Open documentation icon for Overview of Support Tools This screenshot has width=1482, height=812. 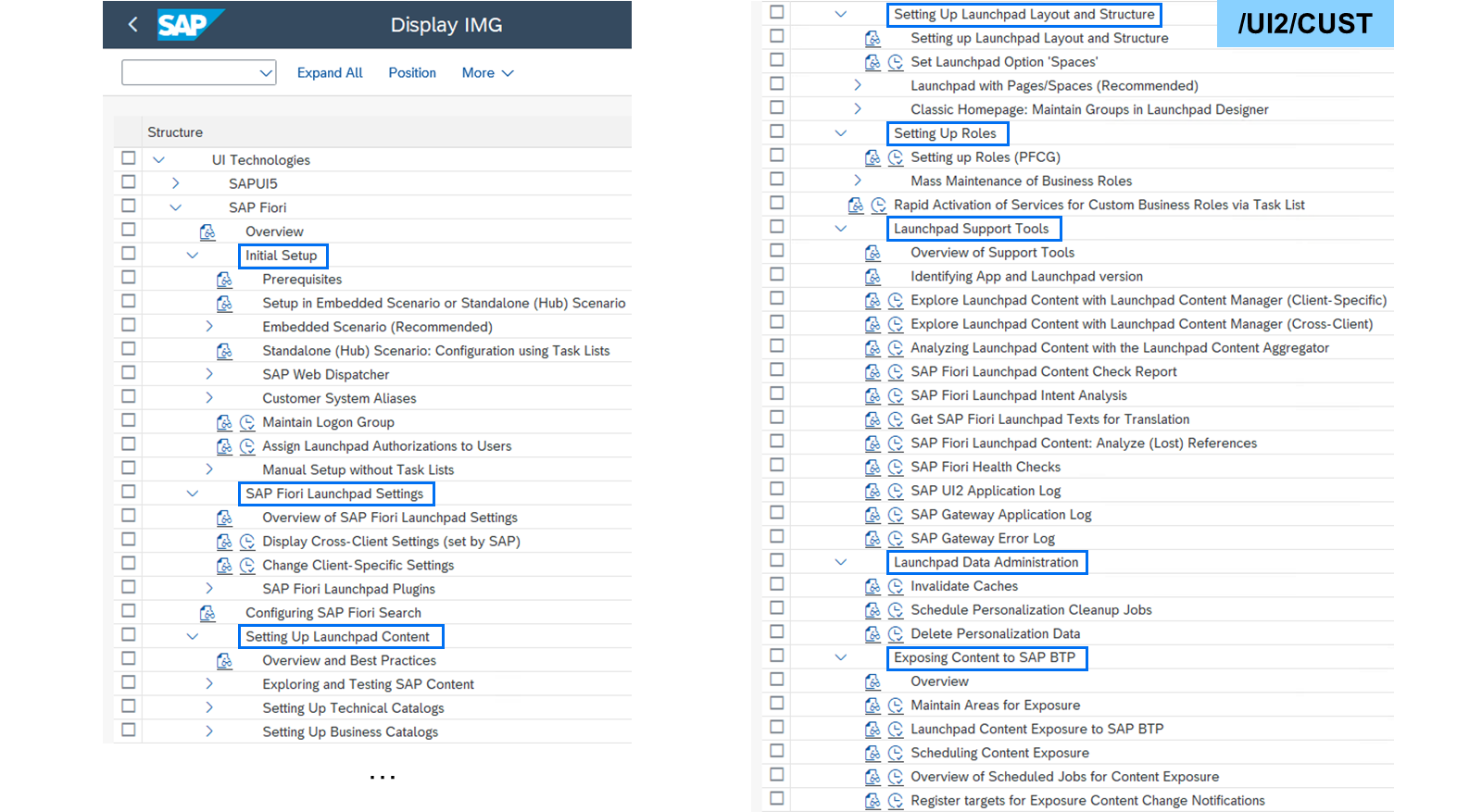[873, 253]
